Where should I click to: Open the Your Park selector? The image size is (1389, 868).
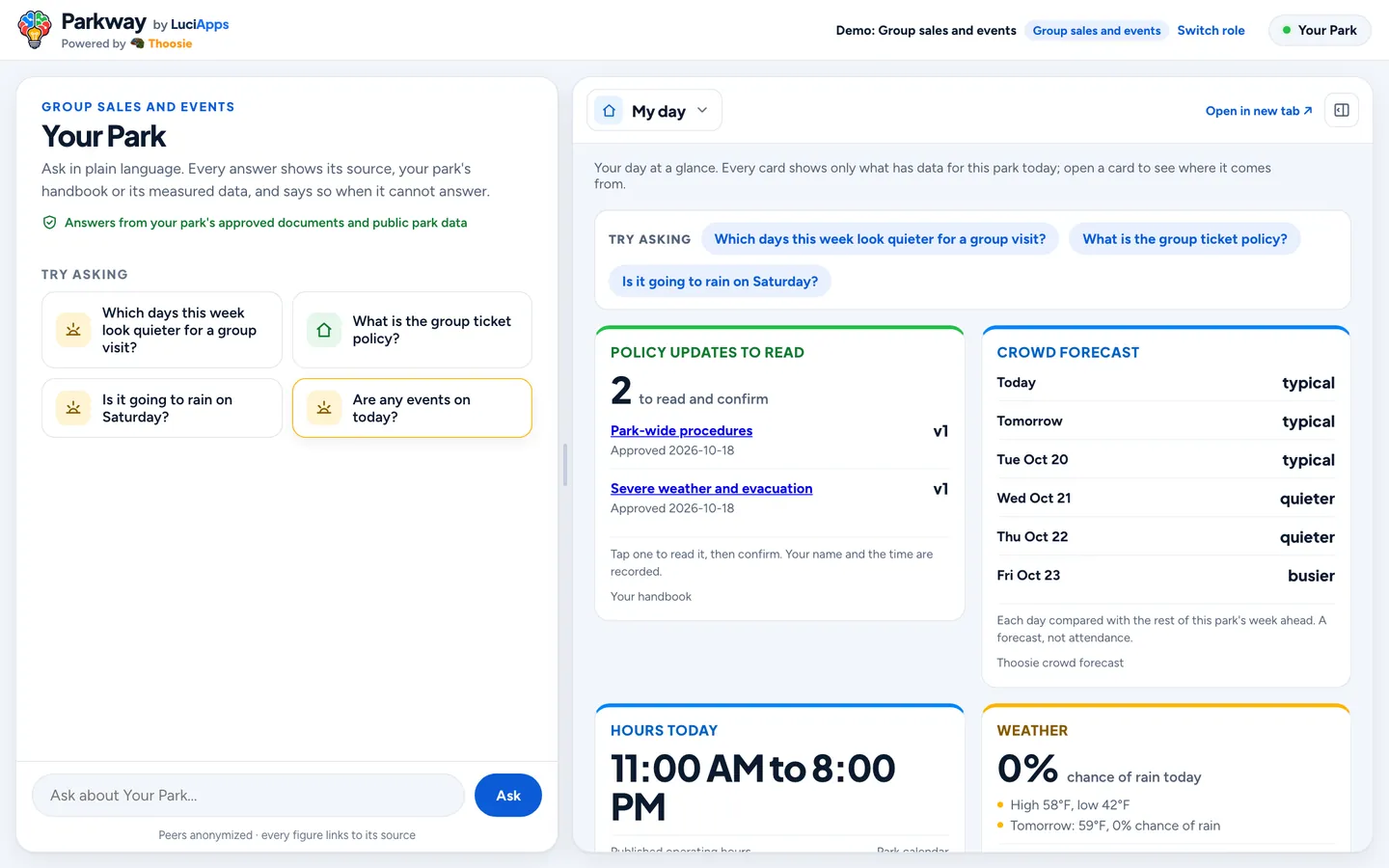[1319, 30]
